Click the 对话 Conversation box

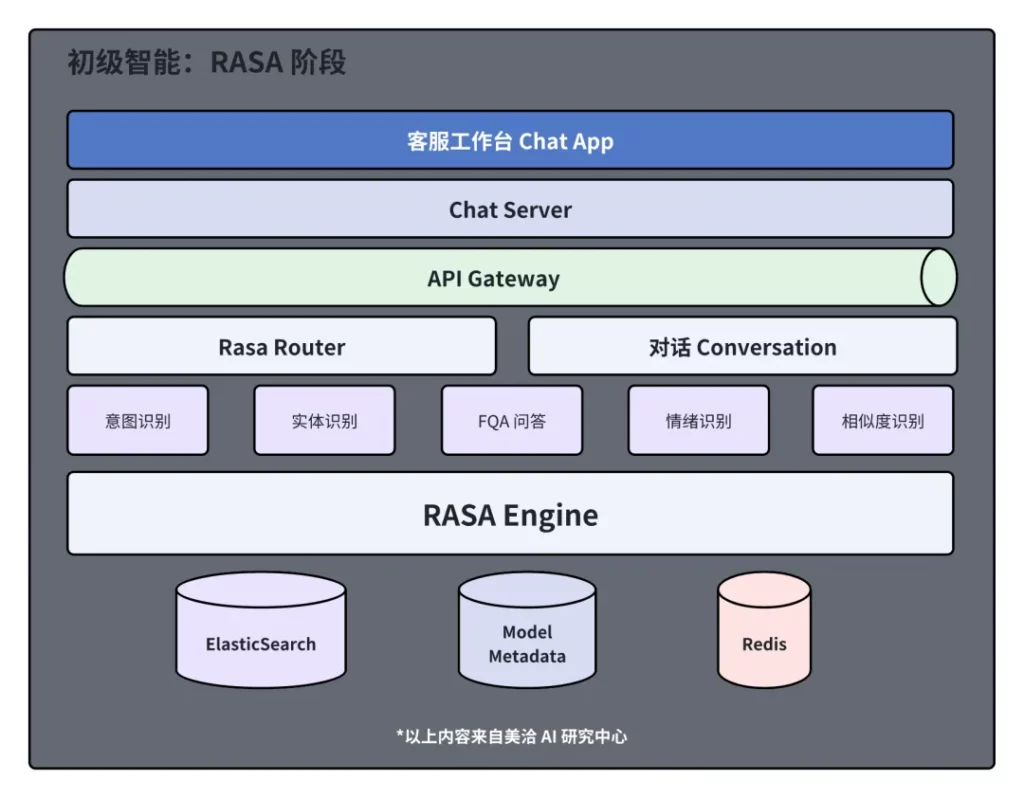pyautogui.click(x=743, y=346)
